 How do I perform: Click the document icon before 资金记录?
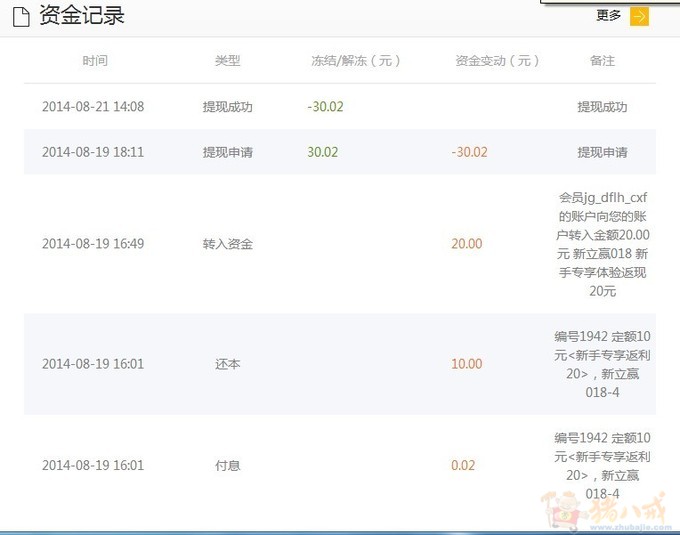21,17
